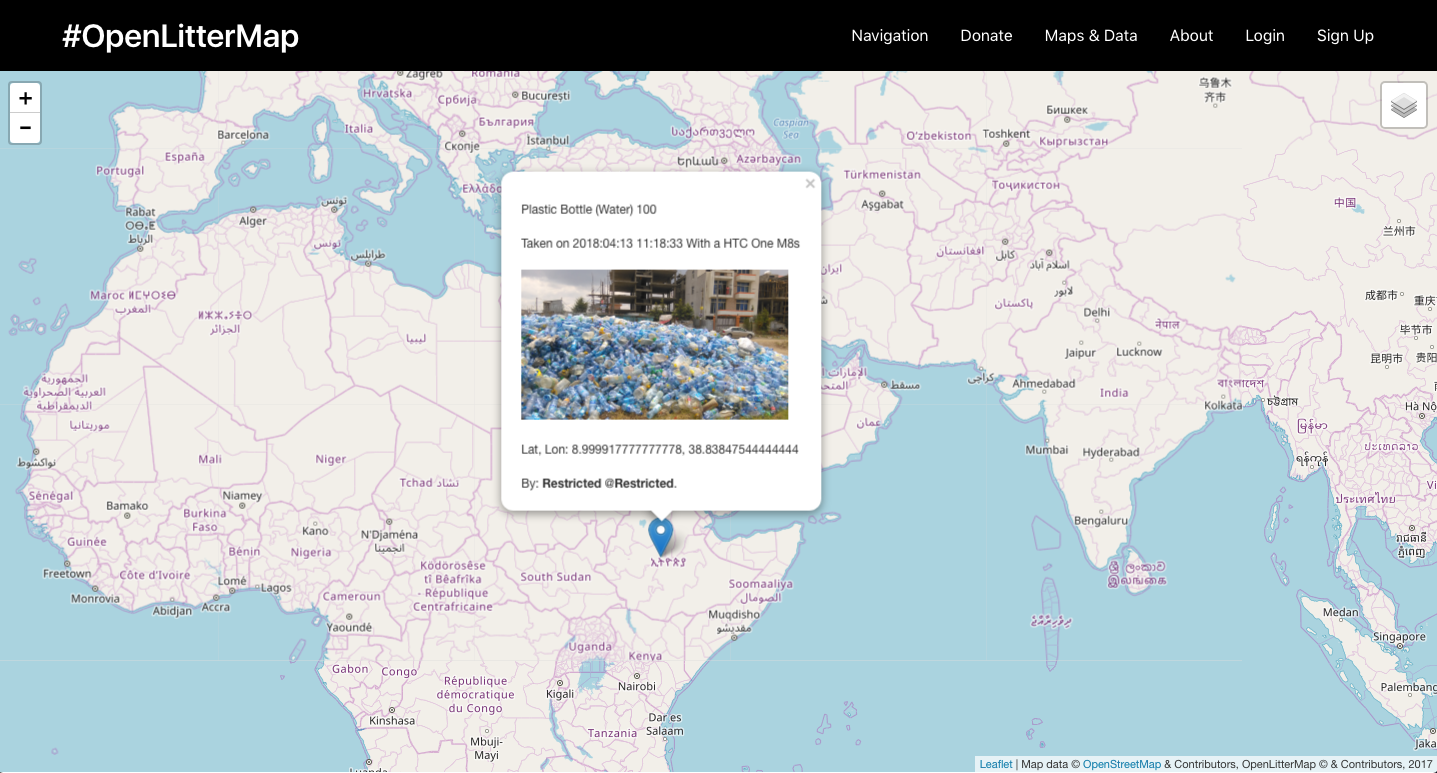Image resolution: width=1437 pixels, height=773 pixels.
Task: Open the Navigation menu item
Action: (x=890, y=36)
